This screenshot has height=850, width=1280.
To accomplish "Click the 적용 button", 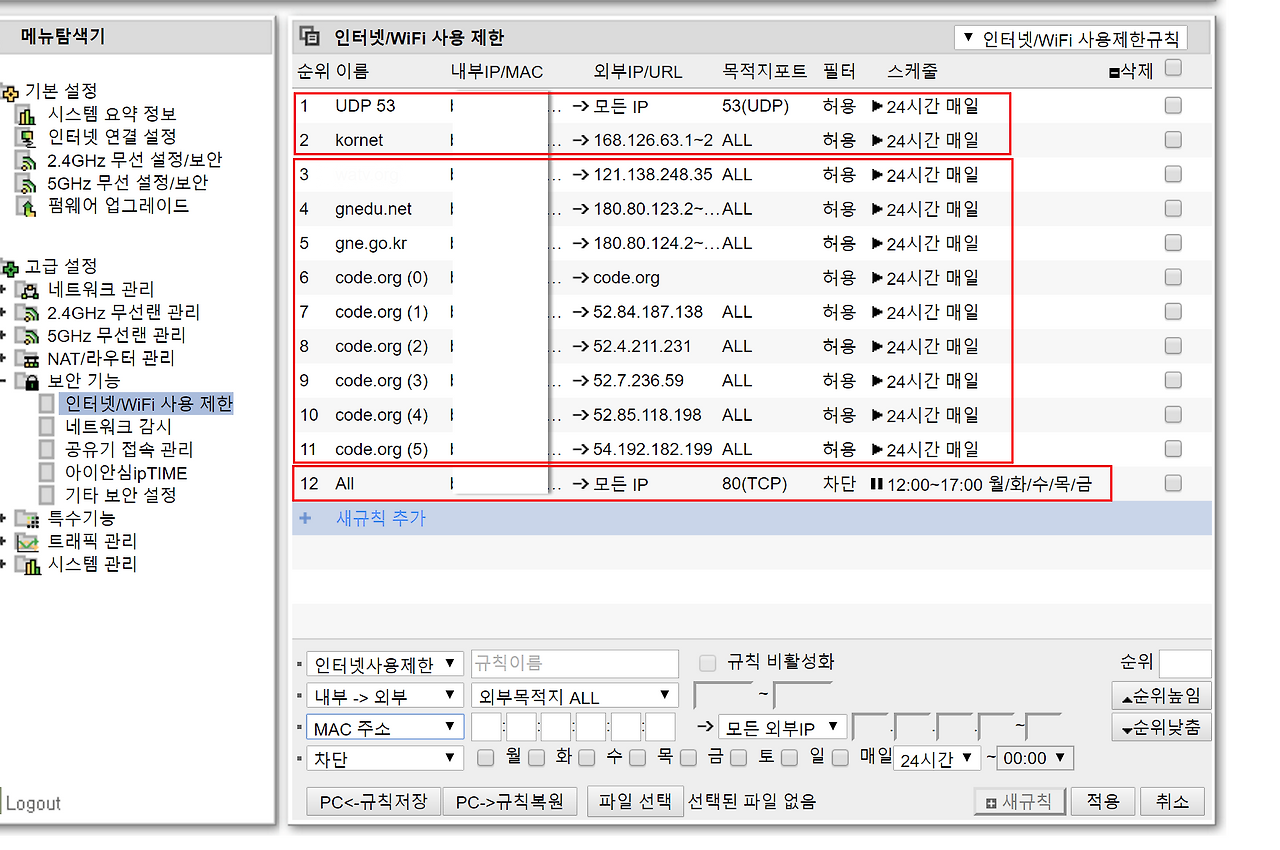I will coord(1103,800).
